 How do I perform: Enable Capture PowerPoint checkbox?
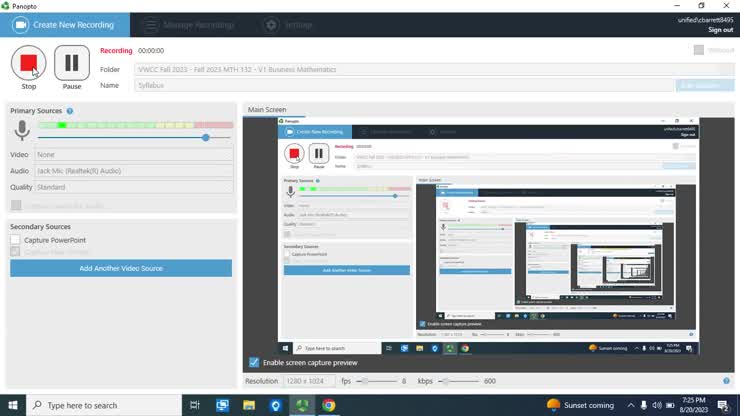click(15, 240)
